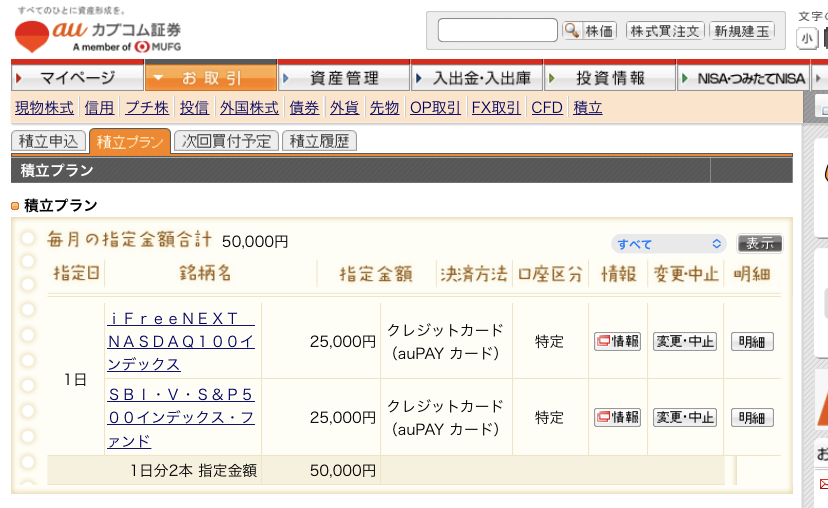This screenshot has height=508, width=828.
Task: Click 情報 icon button for iFreeNEXT NASDAQ100
Action: pyautogui.click(x=617, y=342)
